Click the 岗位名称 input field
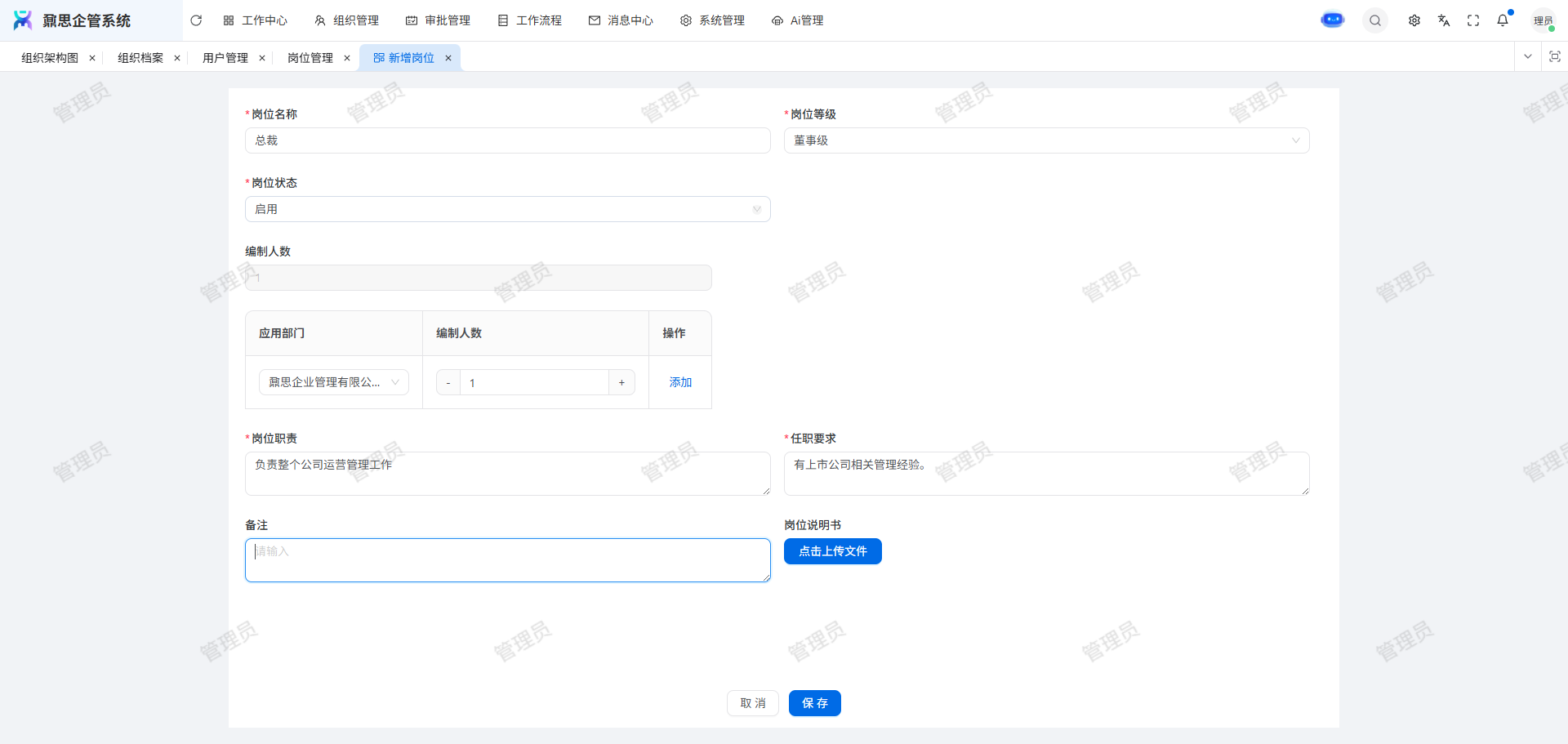Screen dimensions: 1568x744 coord(507,140)
